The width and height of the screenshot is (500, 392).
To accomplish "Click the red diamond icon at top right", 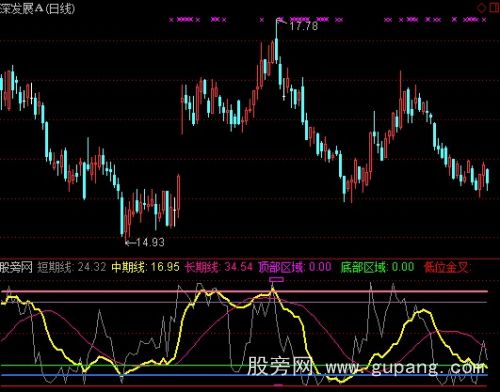I will (x=482, y=8).
